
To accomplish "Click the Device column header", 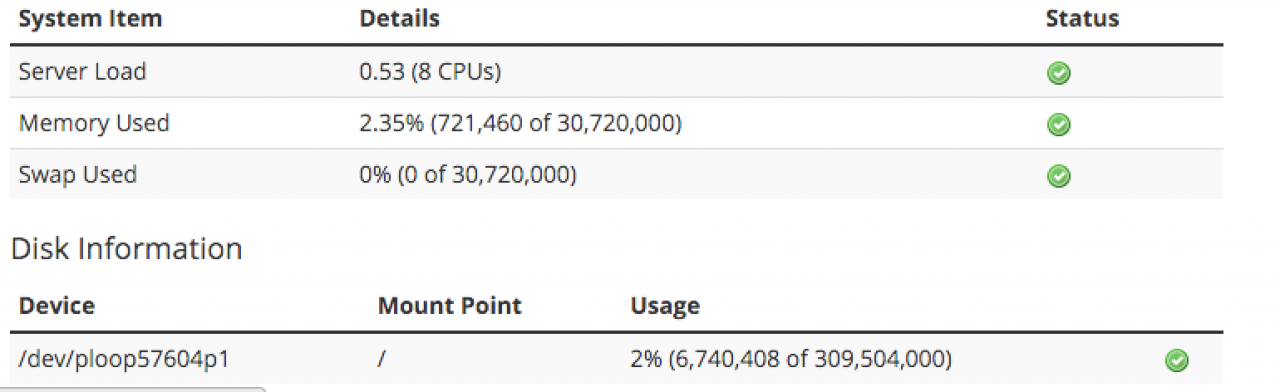I will (55, 305).
